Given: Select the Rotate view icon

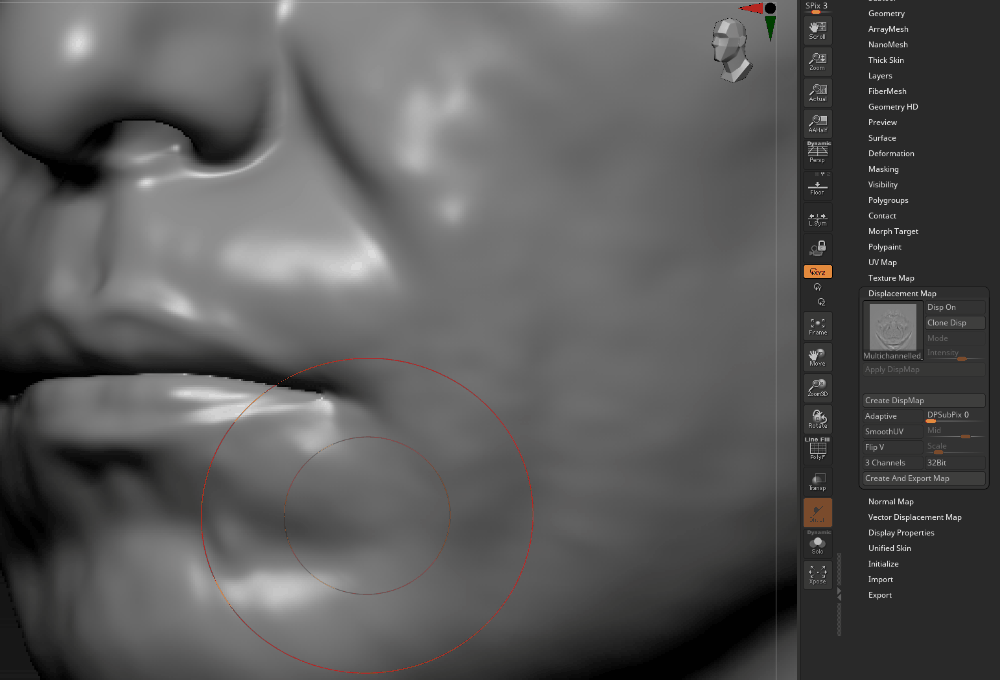Looking at the screenshot, I should coord(817,419).
